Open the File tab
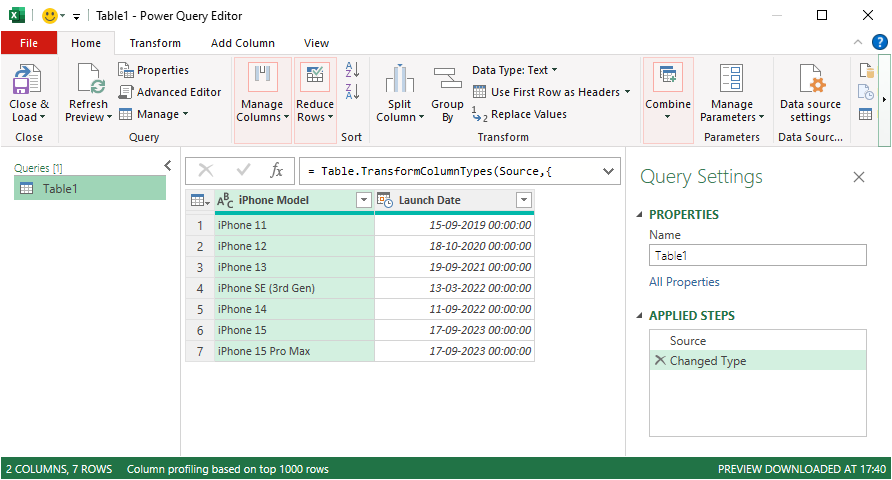This screenshot has width=892, height=480. 29,43
